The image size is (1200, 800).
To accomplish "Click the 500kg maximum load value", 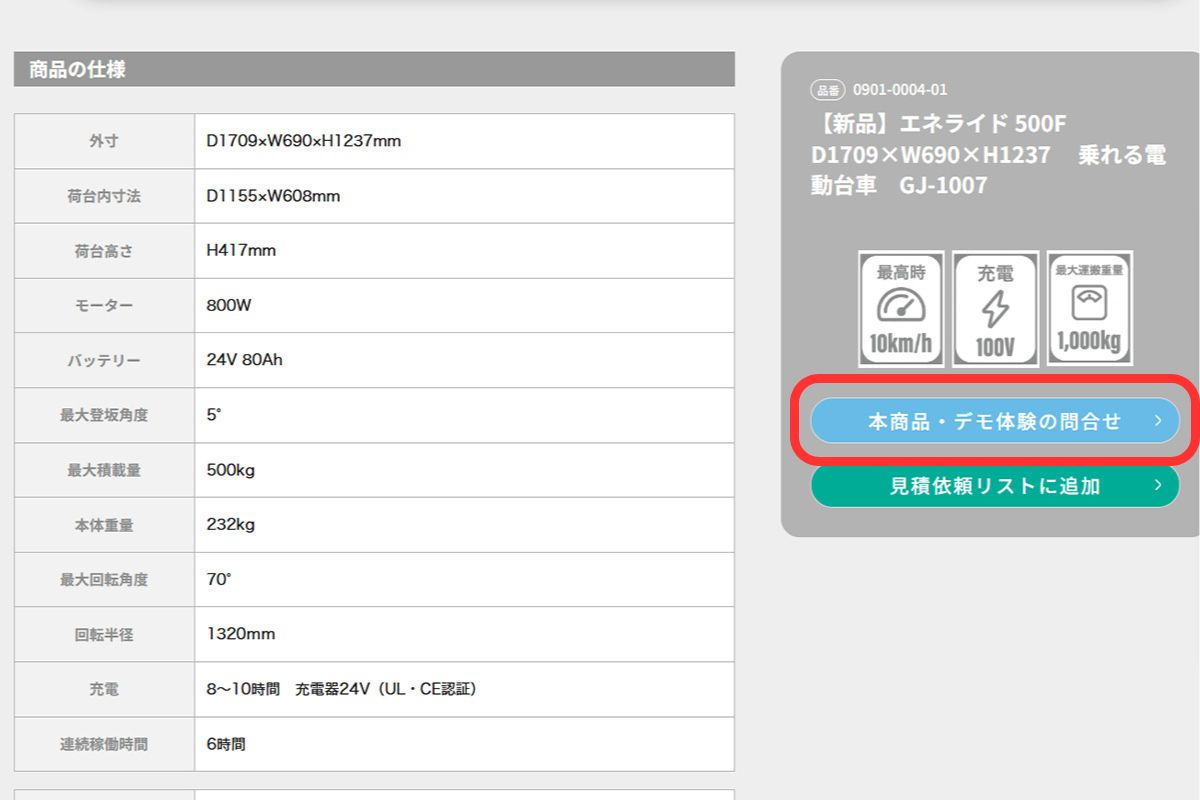I will pyautogui.click(x=230, y=470).
